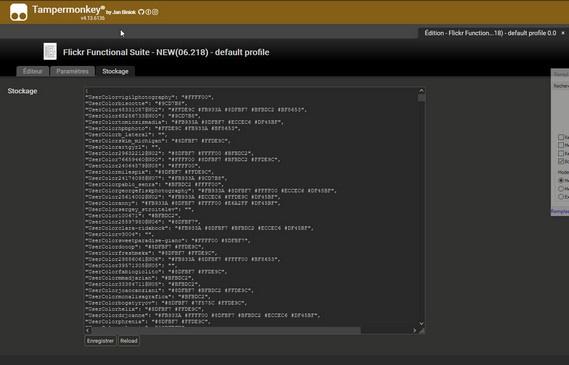This screenshot has height=365, width=569.
Task: Click the up arrow of storage scrollbar
Action: 421,91
